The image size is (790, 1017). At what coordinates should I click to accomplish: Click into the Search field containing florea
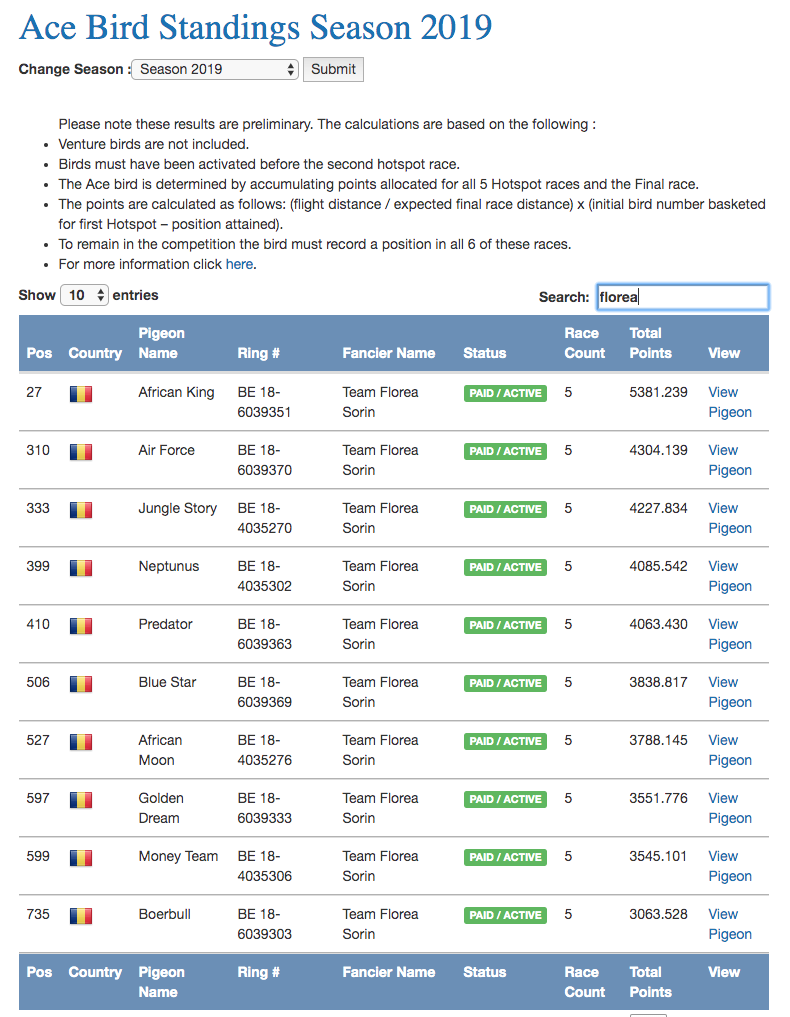pyautogui.click(x=682, y=297)
